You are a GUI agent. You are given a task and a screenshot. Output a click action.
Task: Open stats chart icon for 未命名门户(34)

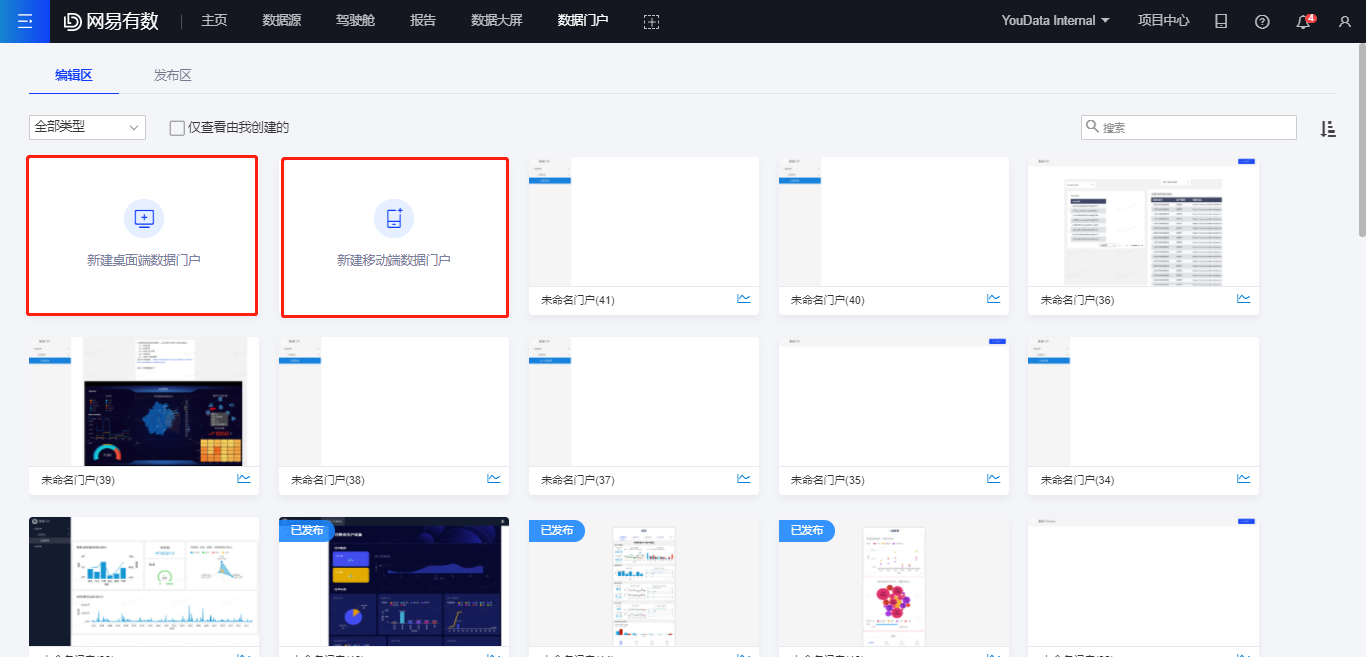1243,478
